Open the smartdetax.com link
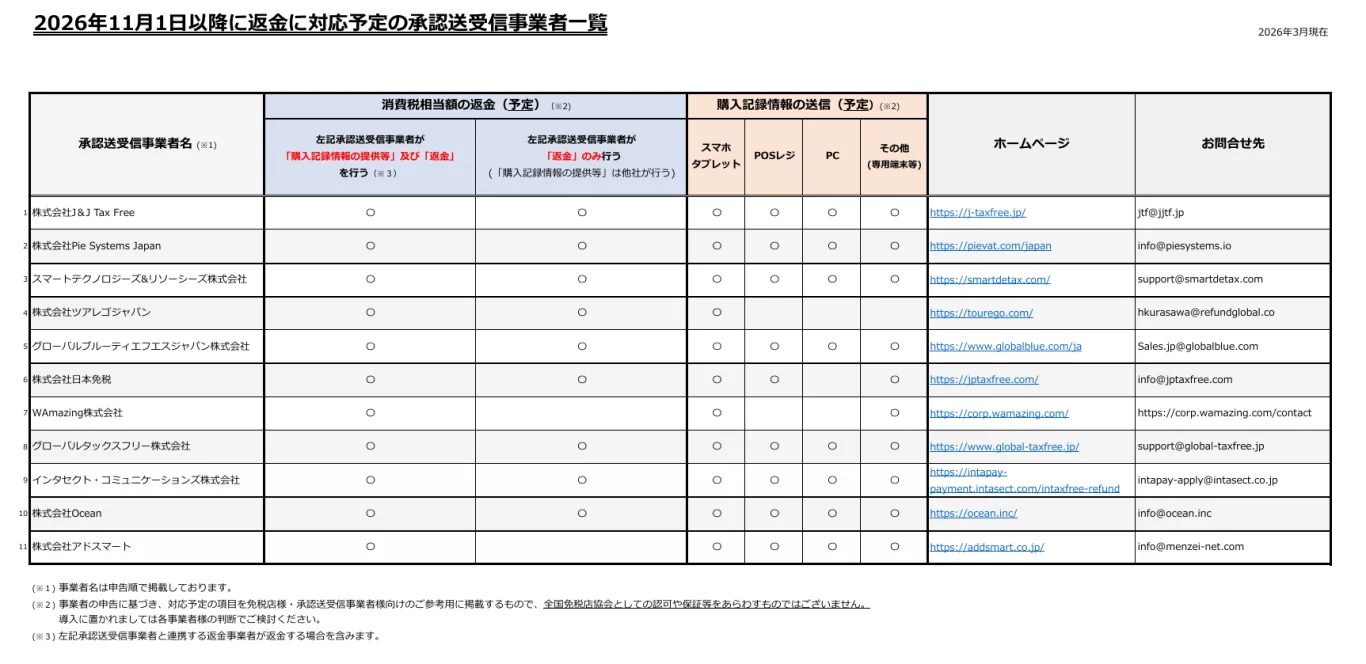1366x664 pixels. (989, 280)
